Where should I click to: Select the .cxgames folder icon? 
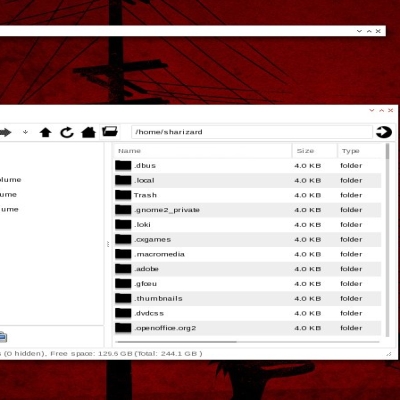coord(123,239)
